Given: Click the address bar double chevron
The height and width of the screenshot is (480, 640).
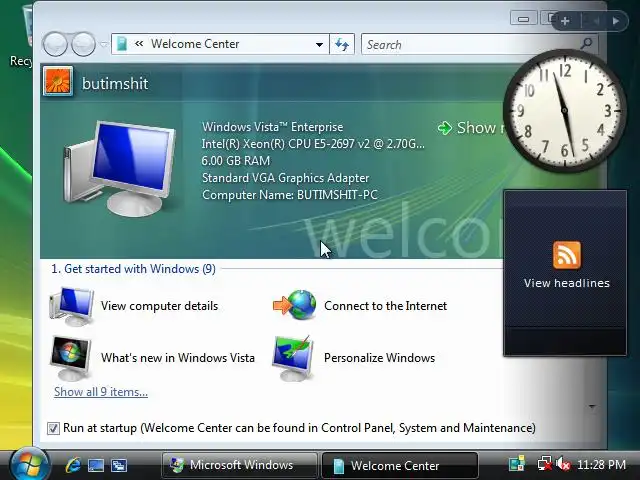Looking at the screenshot, I should [139, 43].
